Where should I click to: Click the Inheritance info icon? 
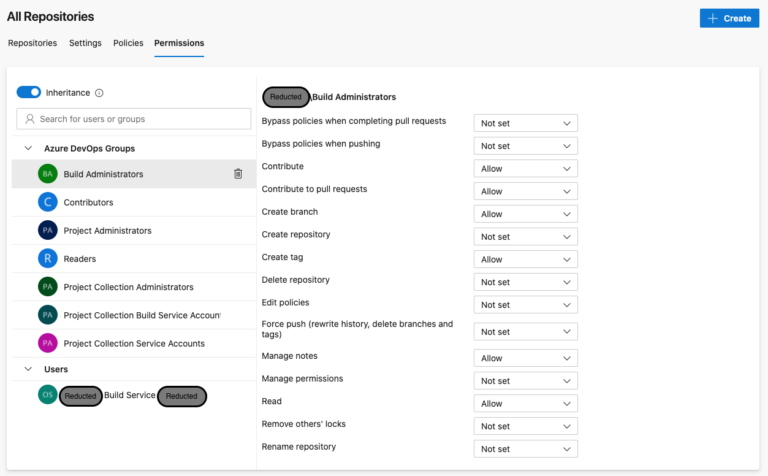point(99,93)
